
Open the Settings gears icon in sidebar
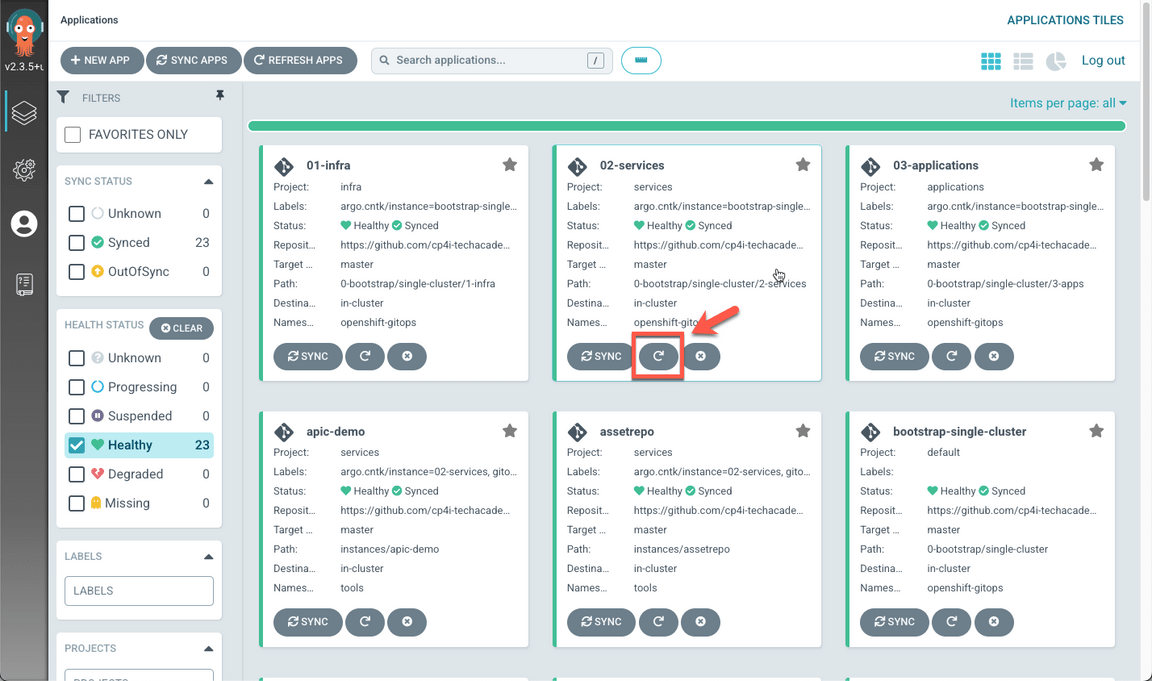point(24,170)
